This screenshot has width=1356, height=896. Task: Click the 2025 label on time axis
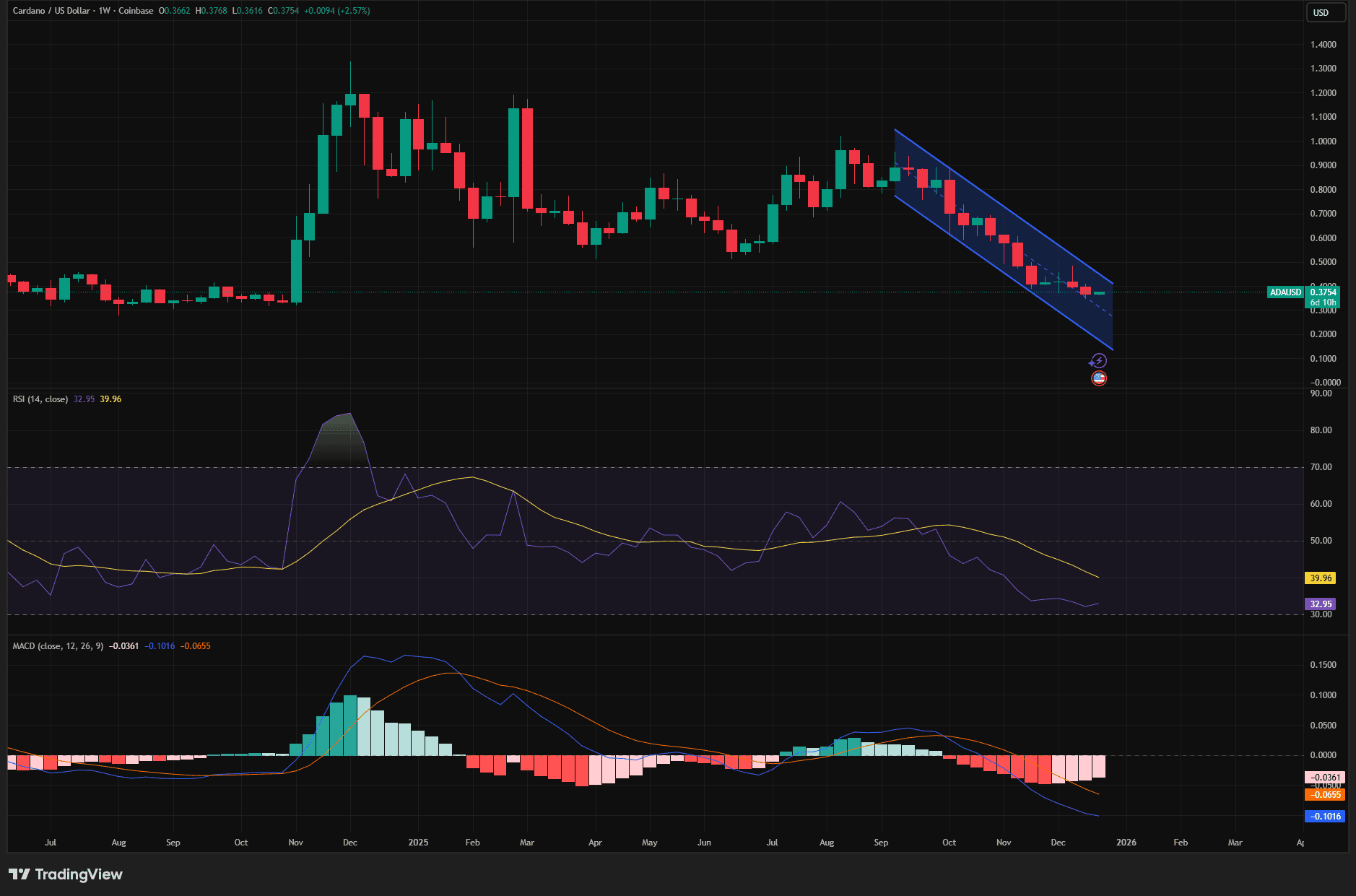pos(418,843)
